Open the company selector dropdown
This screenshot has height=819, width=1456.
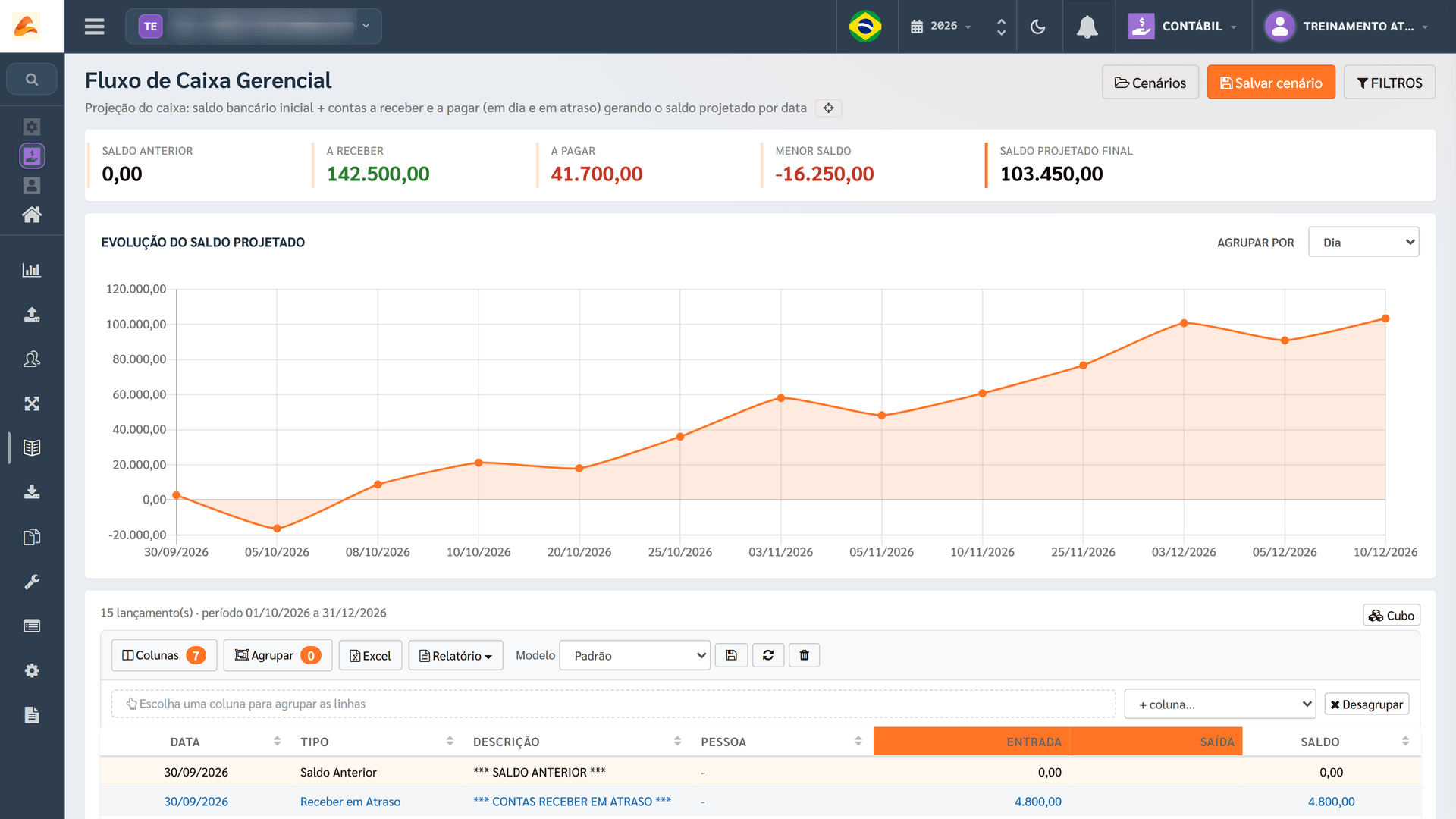253,27
